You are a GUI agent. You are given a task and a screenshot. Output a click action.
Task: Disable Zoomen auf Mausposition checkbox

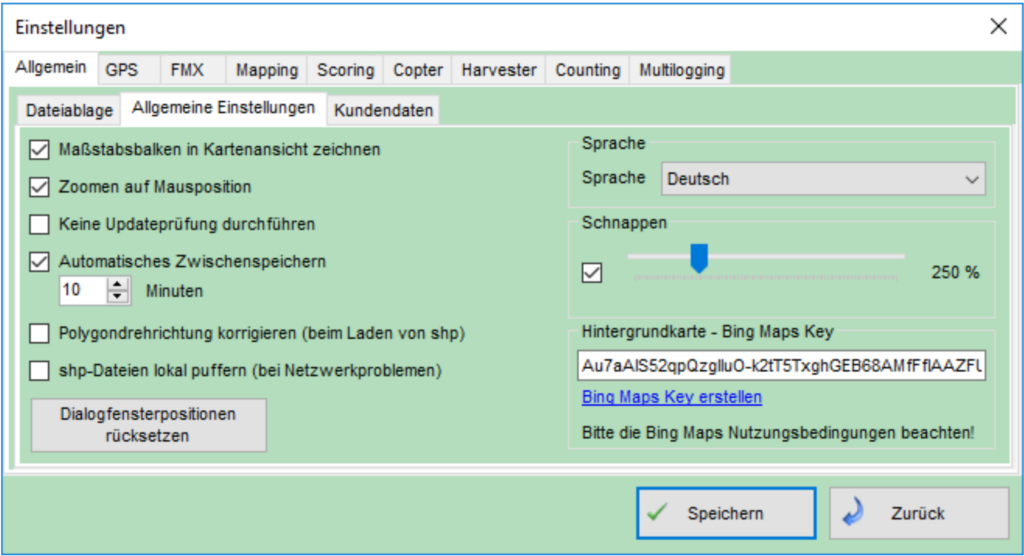40,187
